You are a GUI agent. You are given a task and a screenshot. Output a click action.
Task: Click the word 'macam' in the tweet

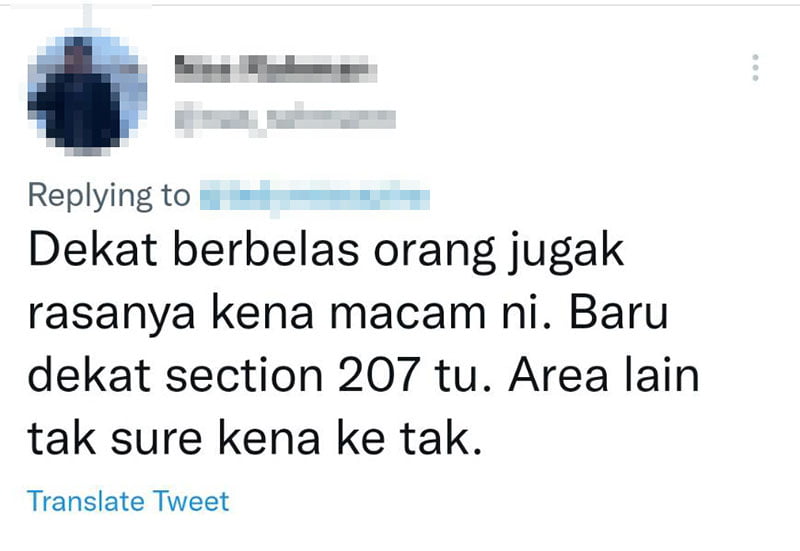click(x=408, y=314)
